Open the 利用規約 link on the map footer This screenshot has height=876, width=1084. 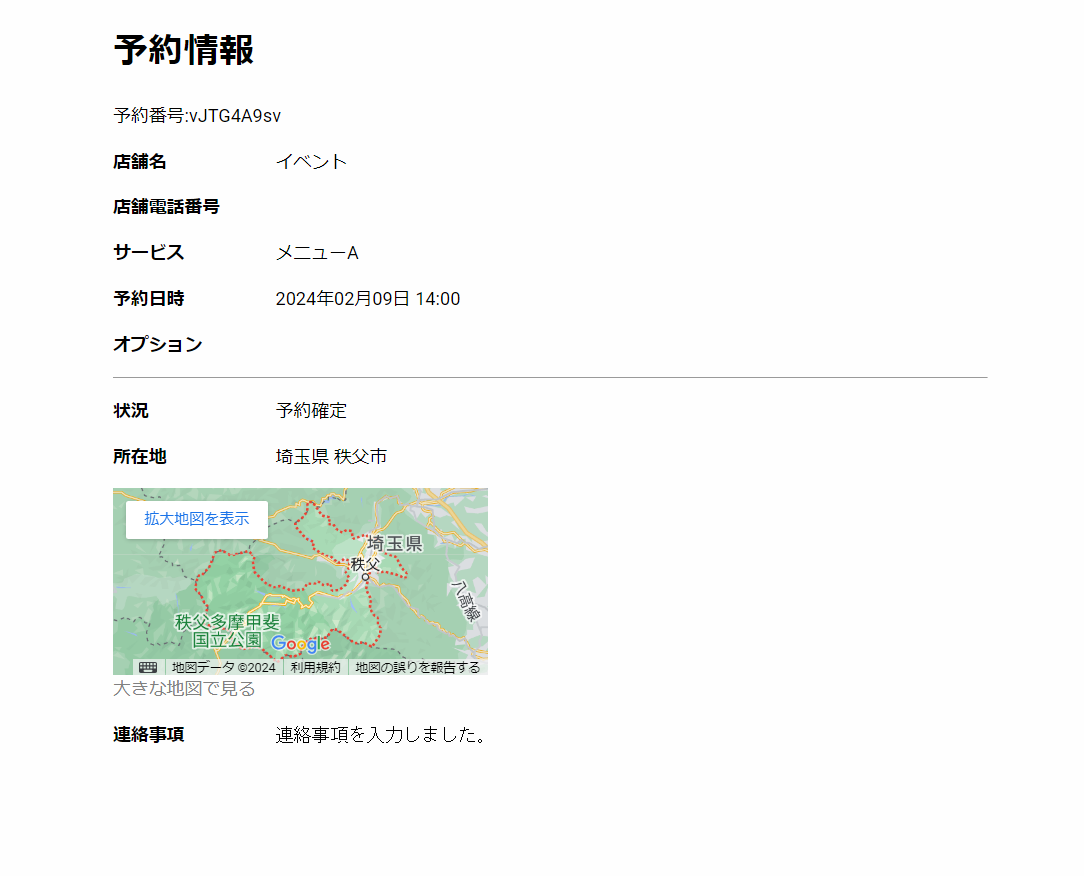[x=315, y=667]
